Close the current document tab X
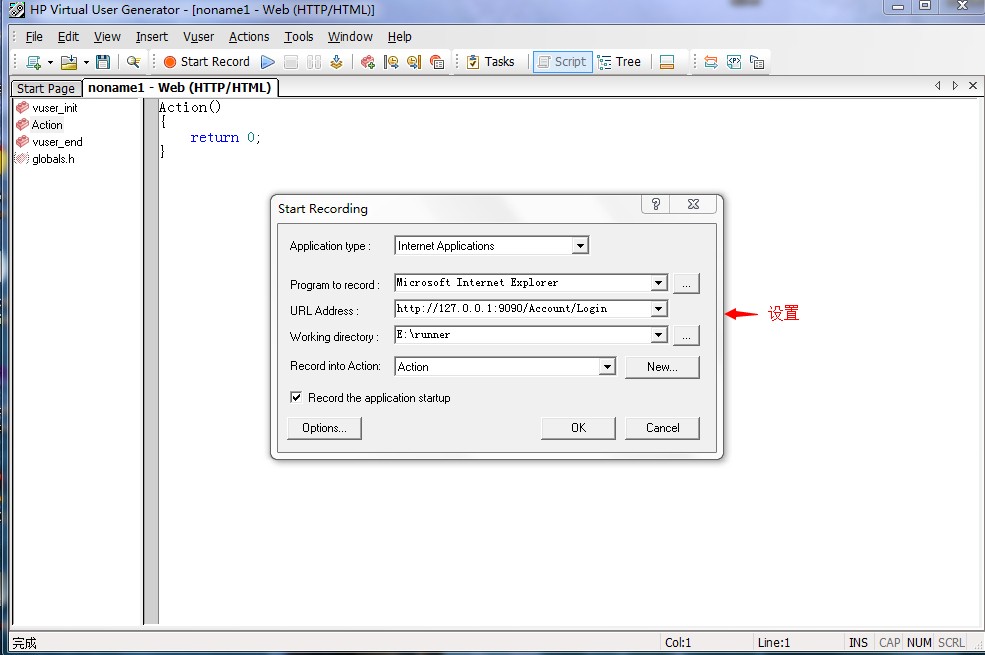Viewport: 985px width, 655px height. 972,85
